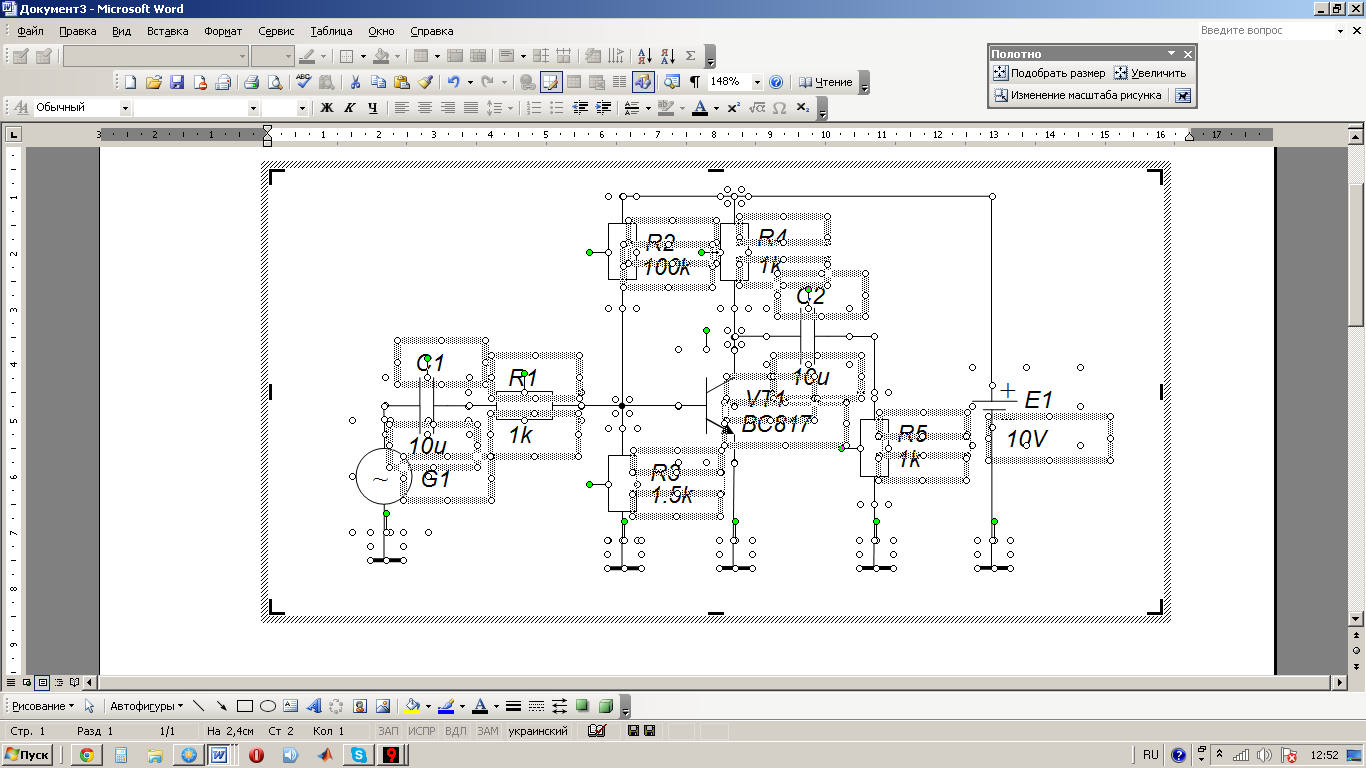Create a new blank document

(x=130, y=82)
